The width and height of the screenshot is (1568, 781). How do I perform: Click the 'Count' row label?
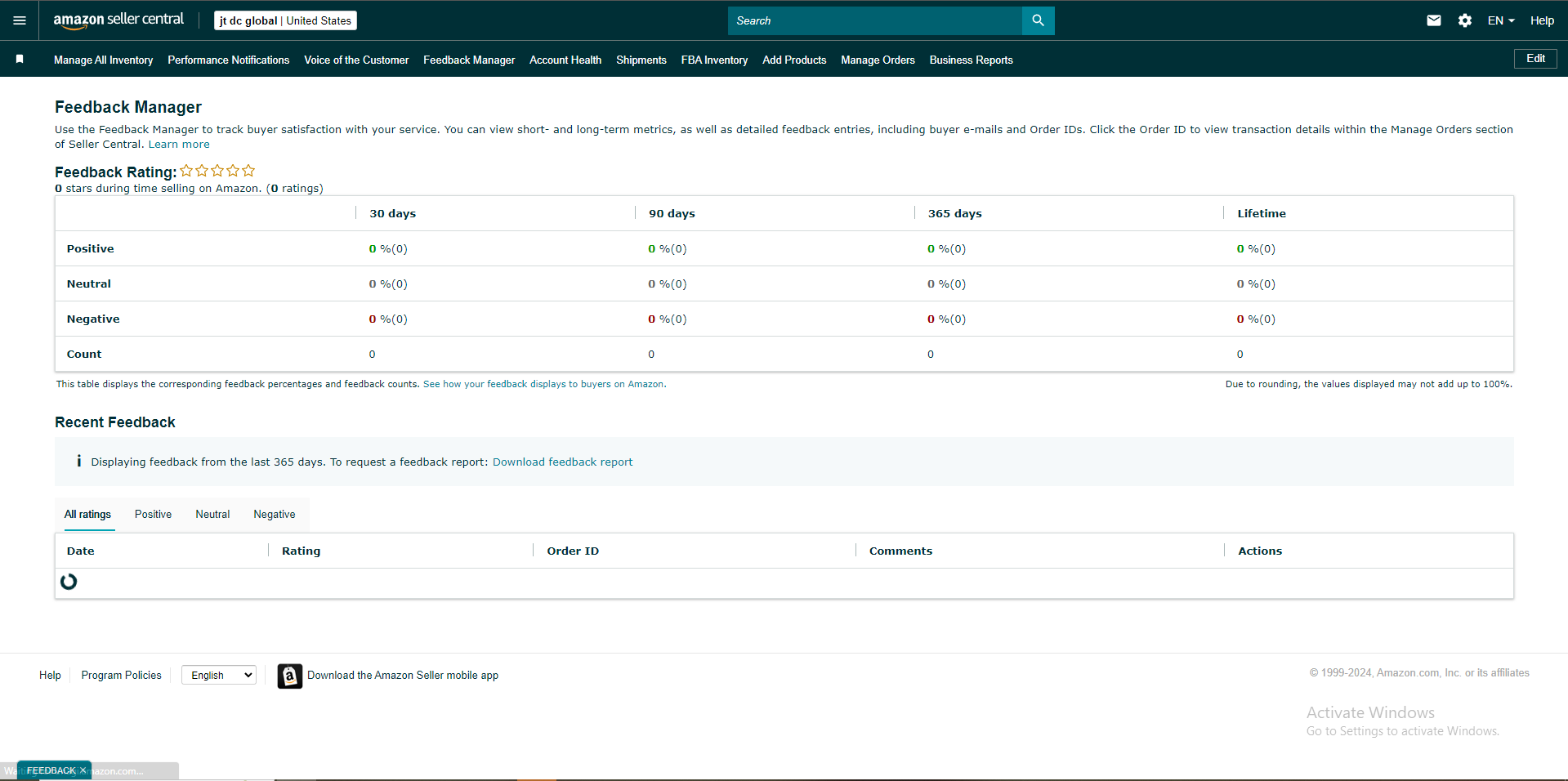pos(84,354)
